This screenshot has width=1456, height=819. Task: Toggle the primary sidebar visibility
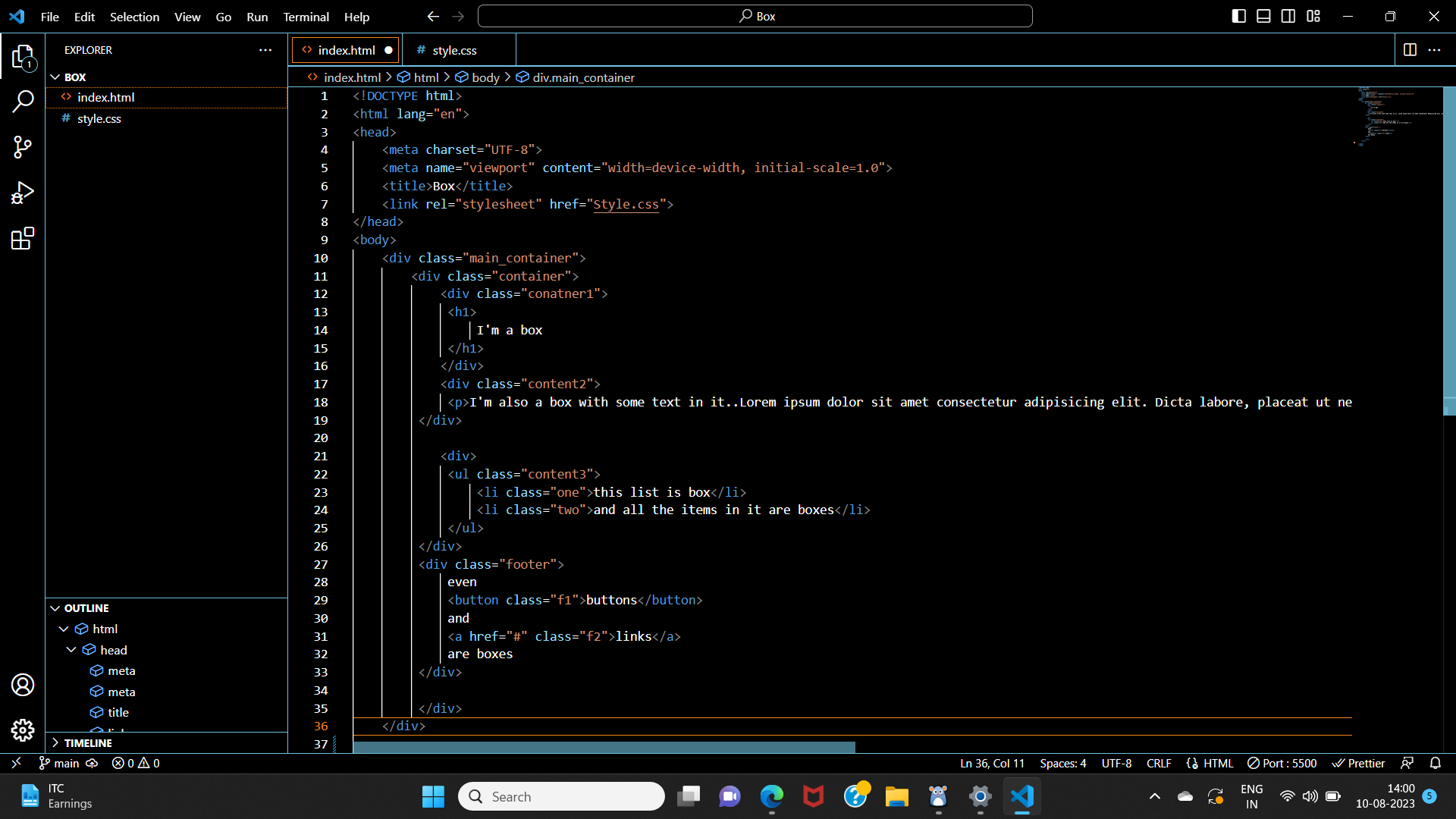click(1239, 15)
